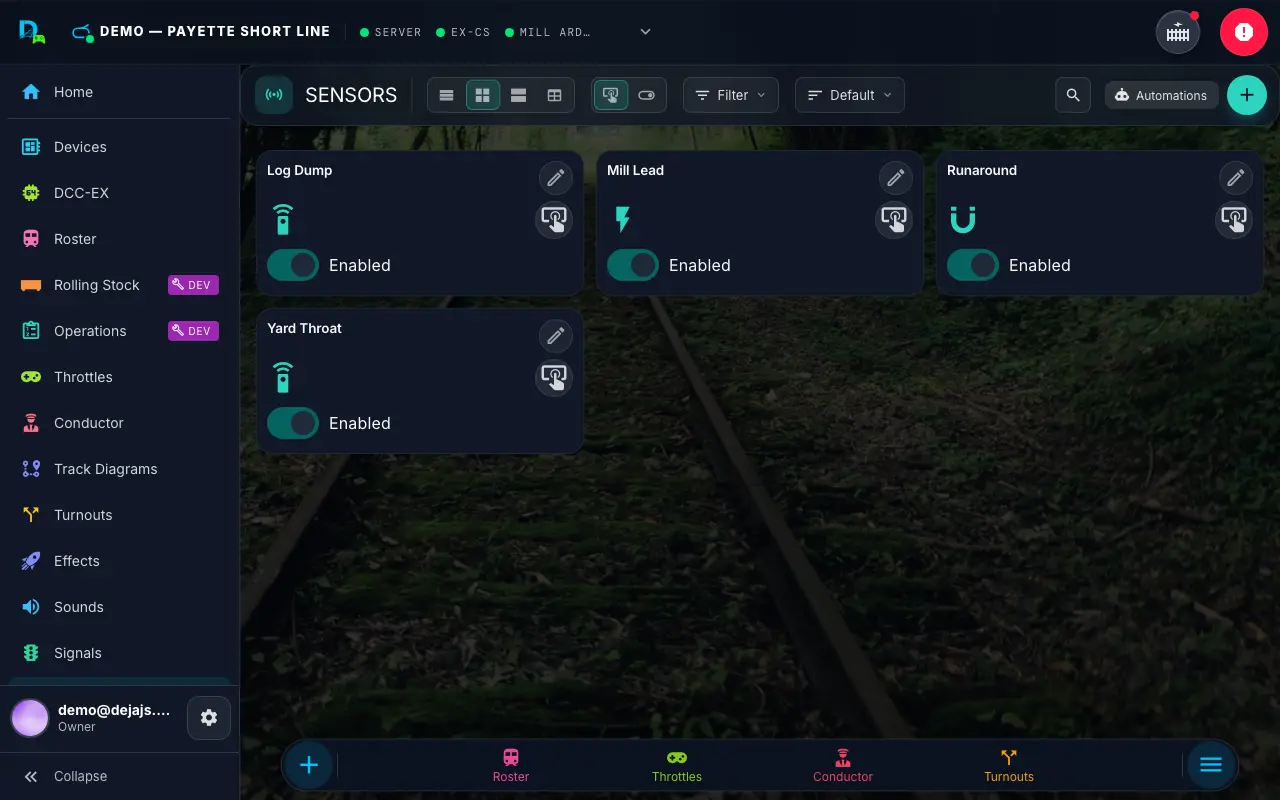Select the switch display mode
Viewport: 1280px width, 800px height.
click(646, 95)
